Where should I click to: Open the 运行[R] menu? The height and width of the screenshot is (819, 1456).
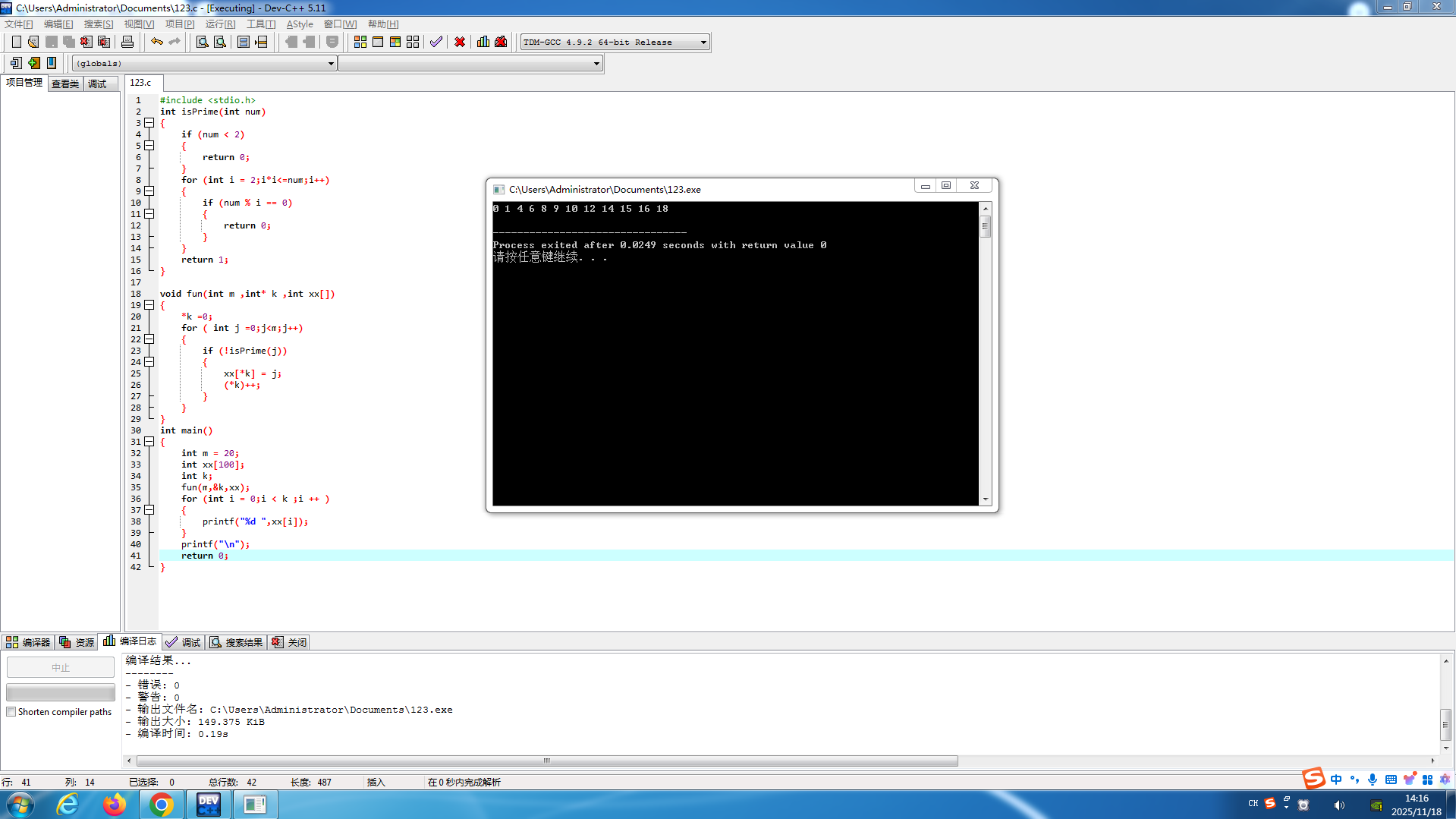tap(221, 24)
